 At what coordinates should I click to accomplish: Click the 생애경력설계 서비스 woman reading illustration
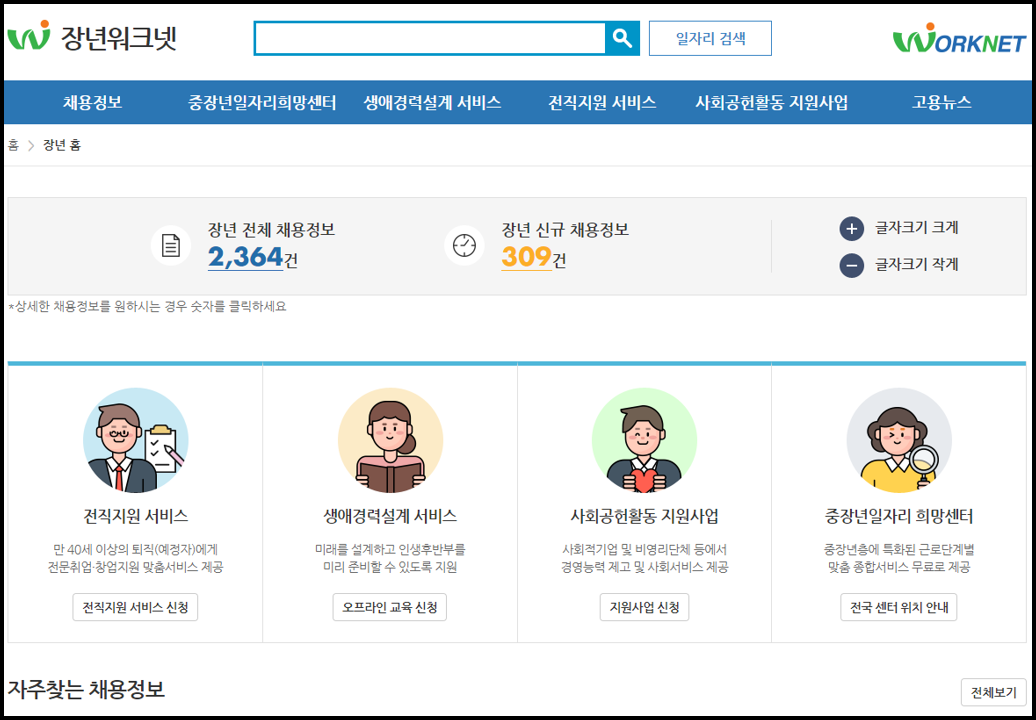[390, 441]
